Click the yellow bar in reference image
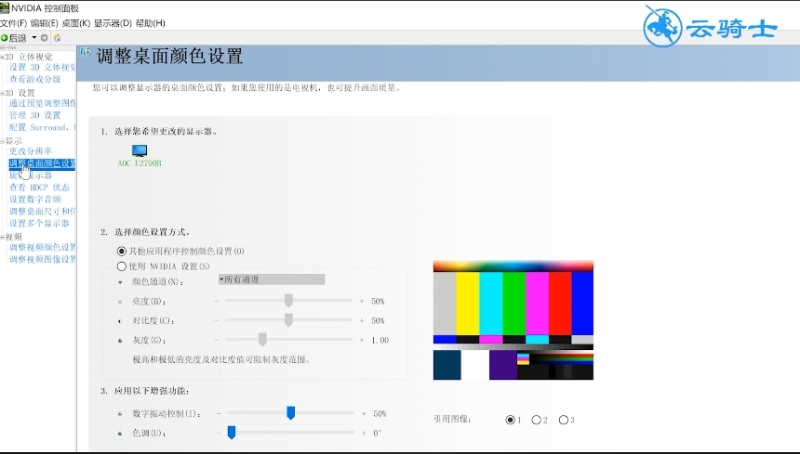This screenshot has width=800, height=454. (467, 304)
